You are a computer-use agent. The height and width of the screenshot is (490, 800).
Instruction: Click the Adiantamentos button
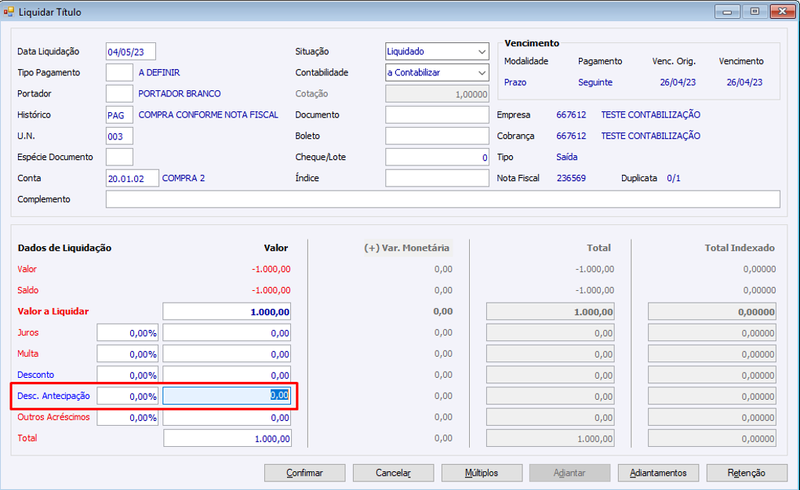[x=658, y=473]
